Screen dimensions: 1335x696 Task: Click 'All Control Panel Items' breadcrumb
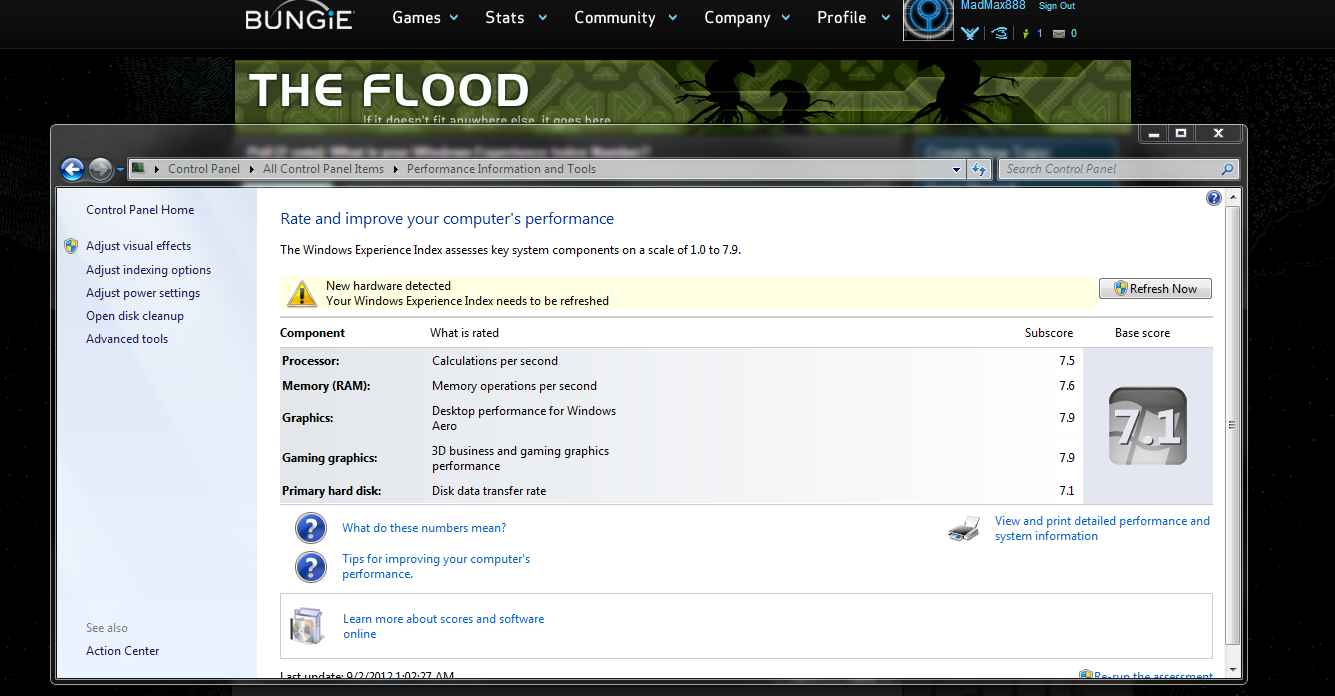323,169
